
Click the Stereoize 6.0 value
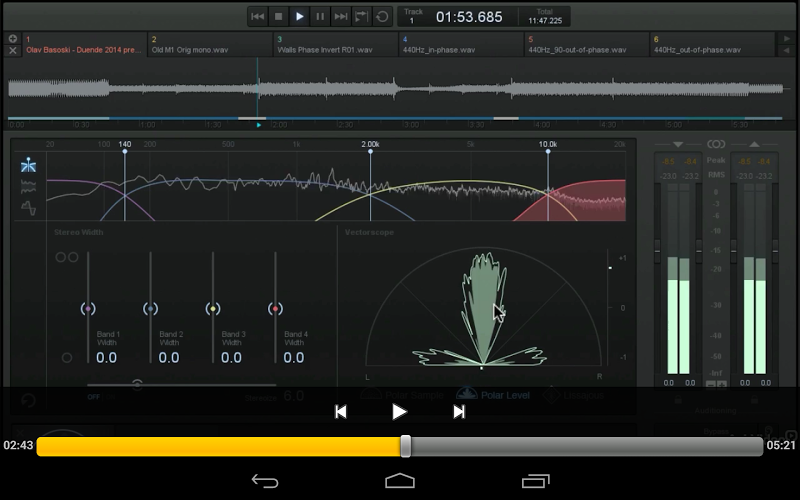[294, 396]
